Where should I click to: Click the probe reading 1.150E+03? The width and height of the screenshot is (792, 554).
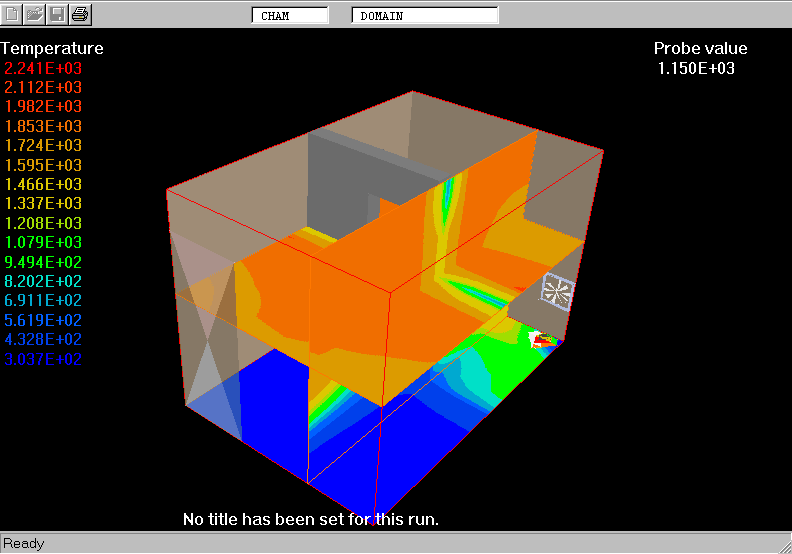(x=696, y=68)
